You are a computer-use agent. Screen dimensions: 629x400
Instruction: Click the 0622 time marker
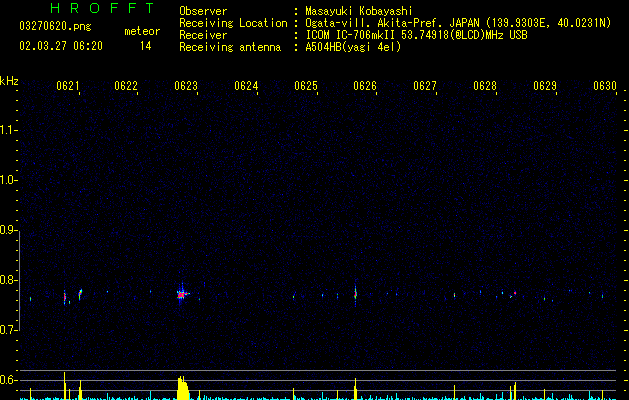coord(126,85)
